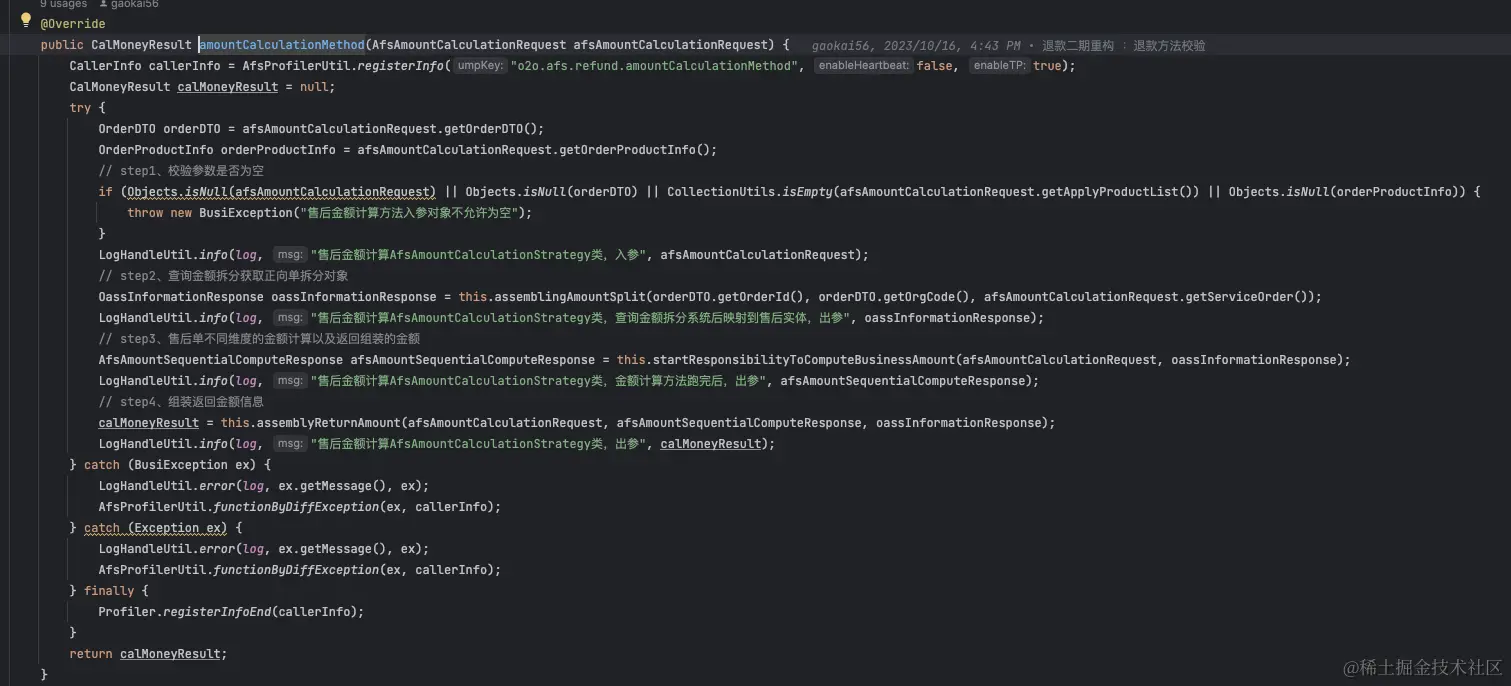Click the '// step2' comment line
1511x686 pixels.
click(223, 276)
